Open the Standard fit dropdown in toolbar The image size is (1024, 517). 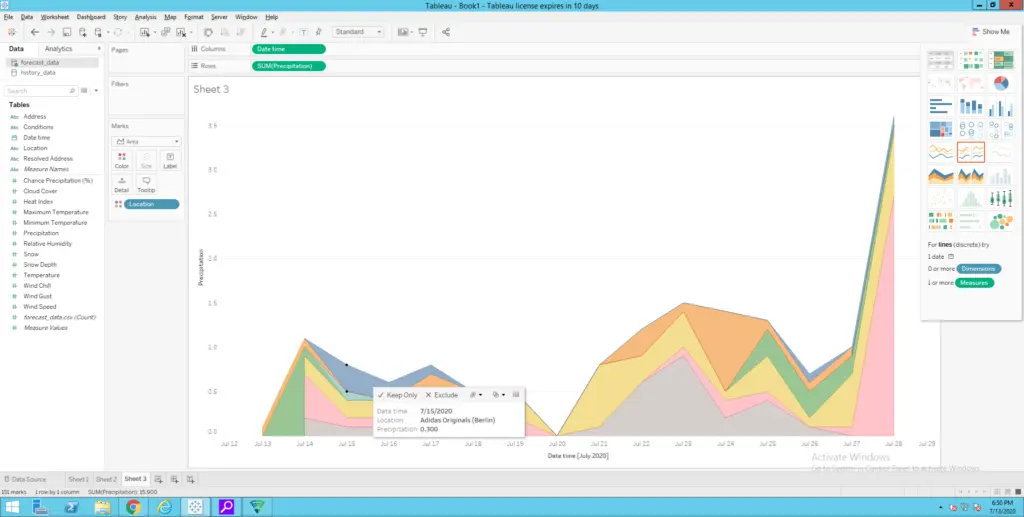[358, 32]
